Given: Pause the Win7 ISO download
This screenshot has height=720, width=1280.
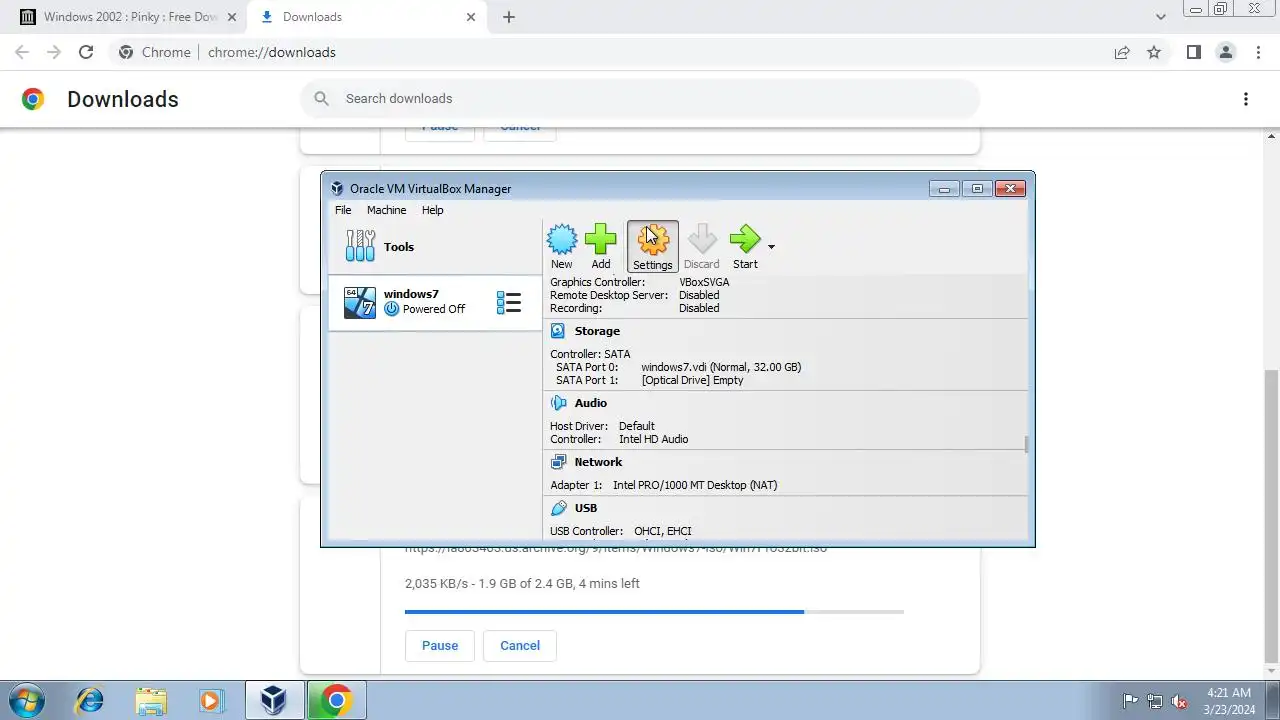Looking at the screenshot, I should click(440, 645).
